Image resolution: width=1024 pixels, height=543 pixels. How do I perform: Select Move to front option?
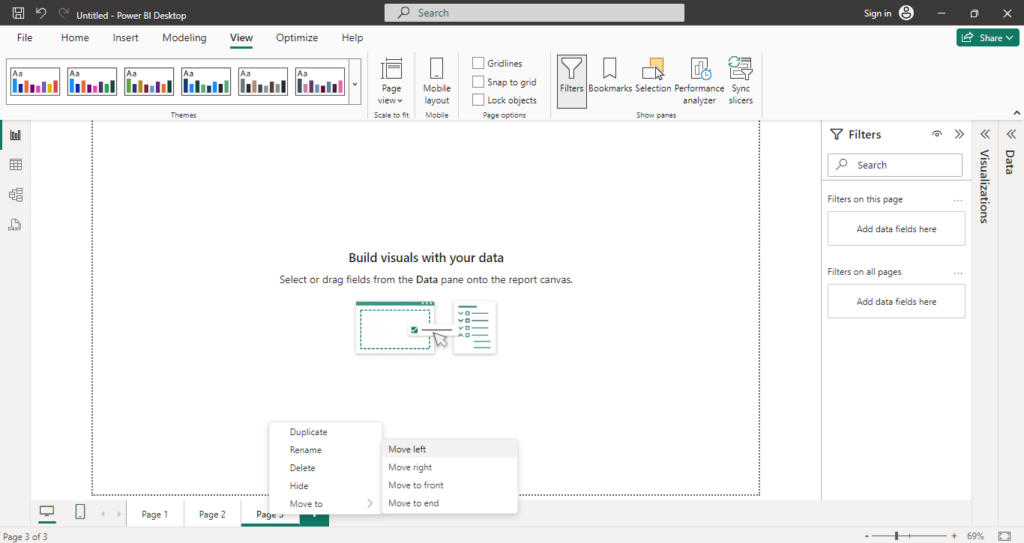pos(449,485)
